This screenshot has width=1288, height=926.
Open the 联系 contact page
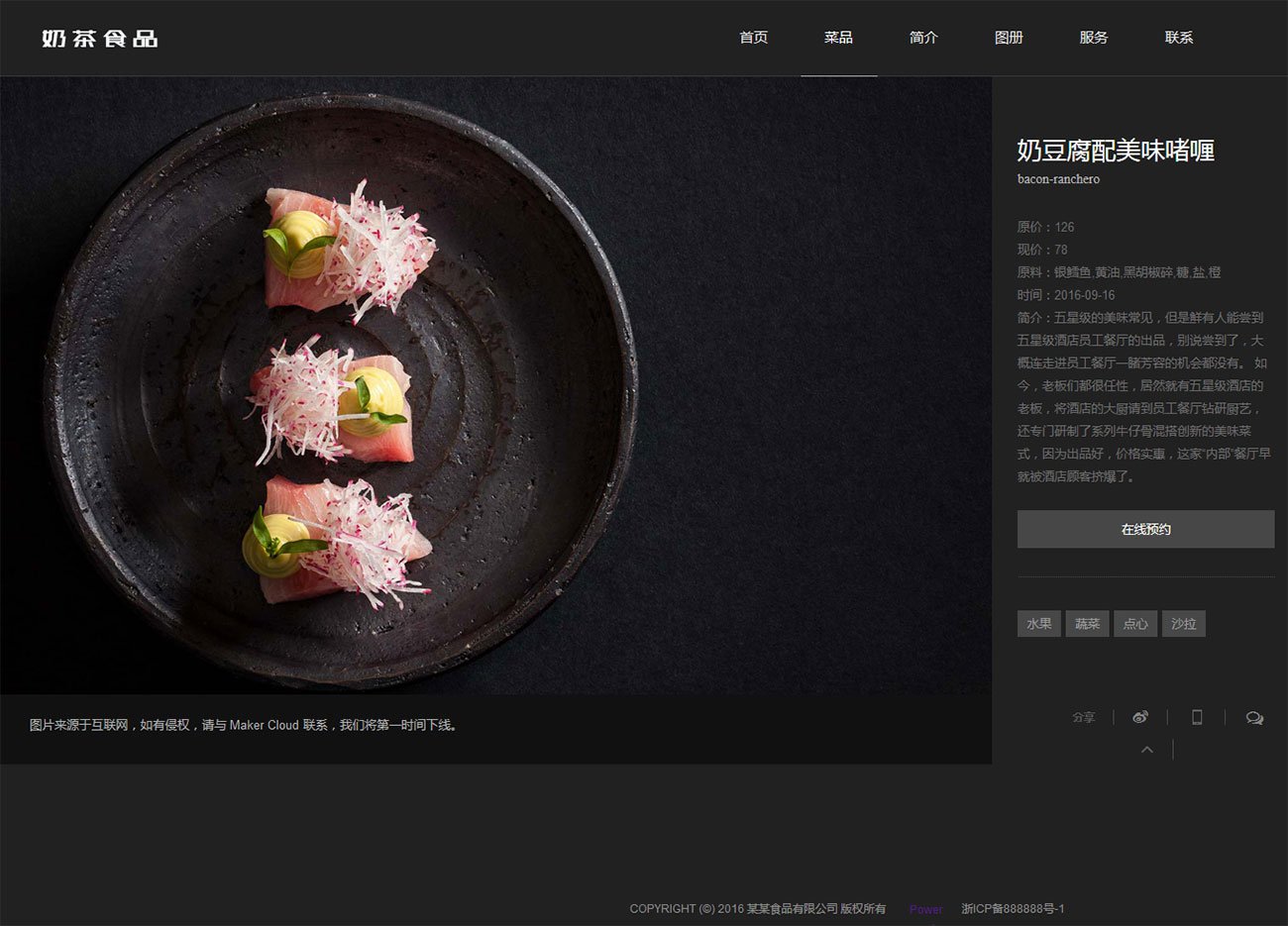pyautogui.click(x=1179, y=38)
